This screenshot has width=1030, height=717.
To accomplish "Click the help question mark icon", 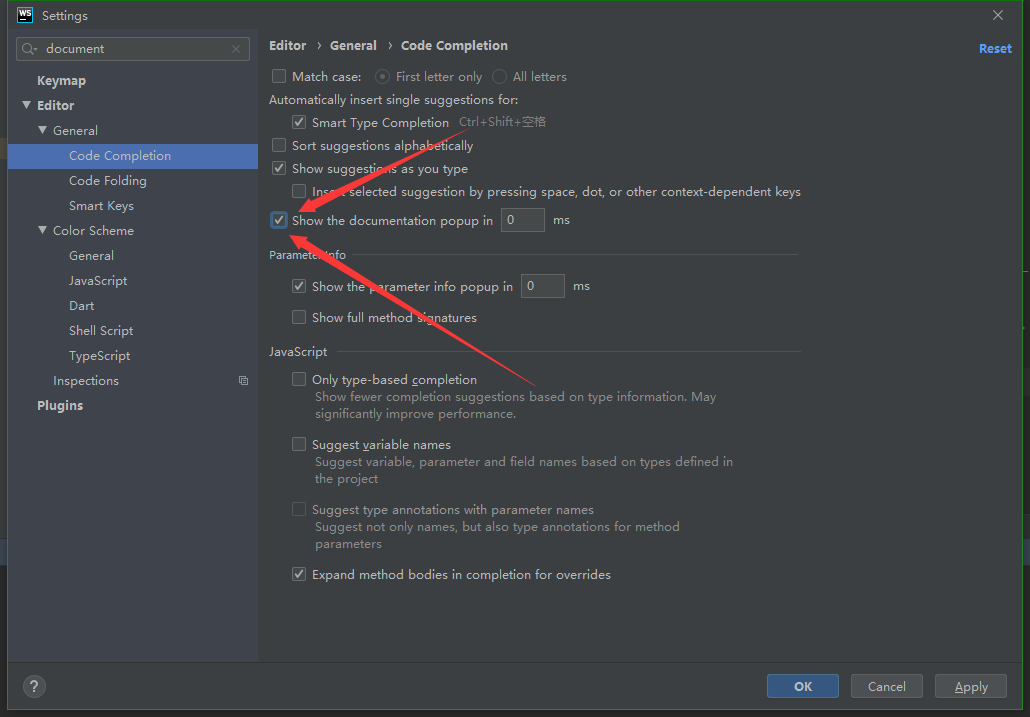I will tap(34, 686).
